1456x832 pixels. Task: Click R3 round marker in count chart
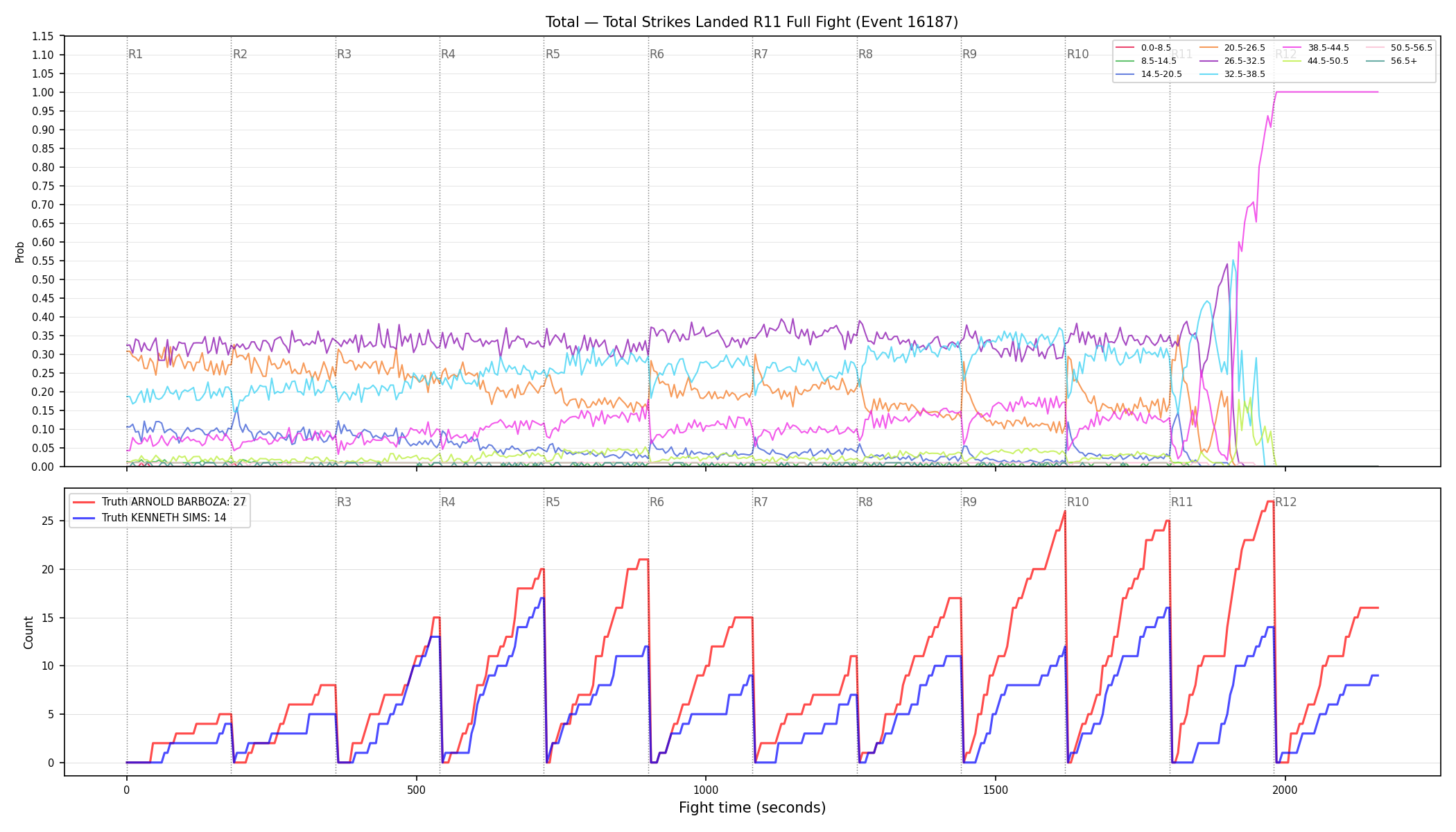[x=344, y=502]
